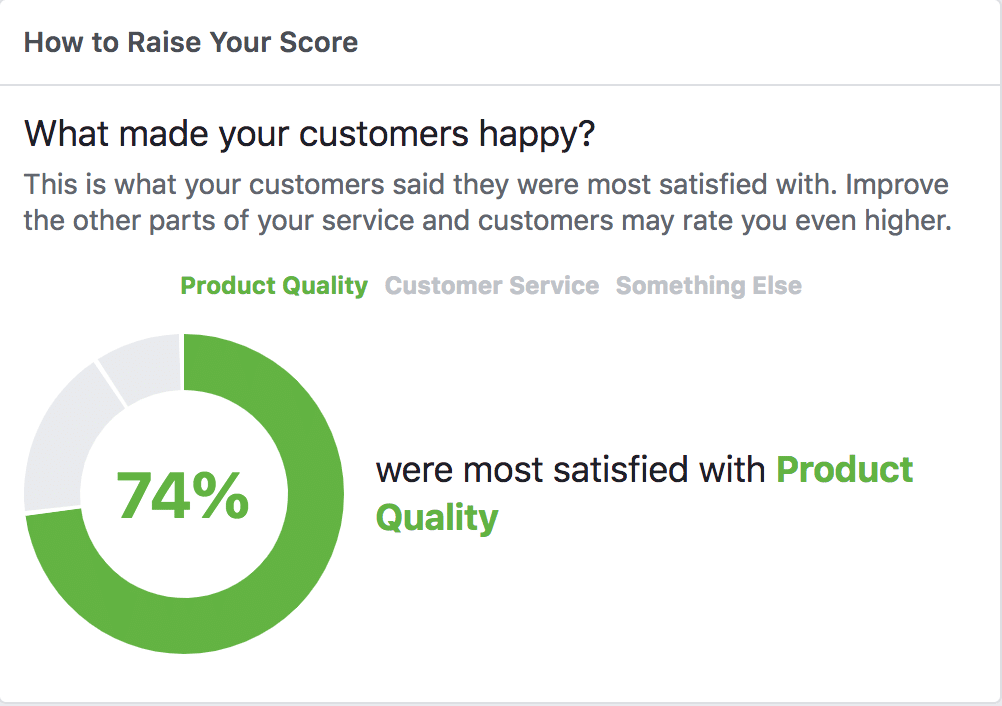Click the green Quality word below Product
Screen dimensions: 1002x706
436,518
